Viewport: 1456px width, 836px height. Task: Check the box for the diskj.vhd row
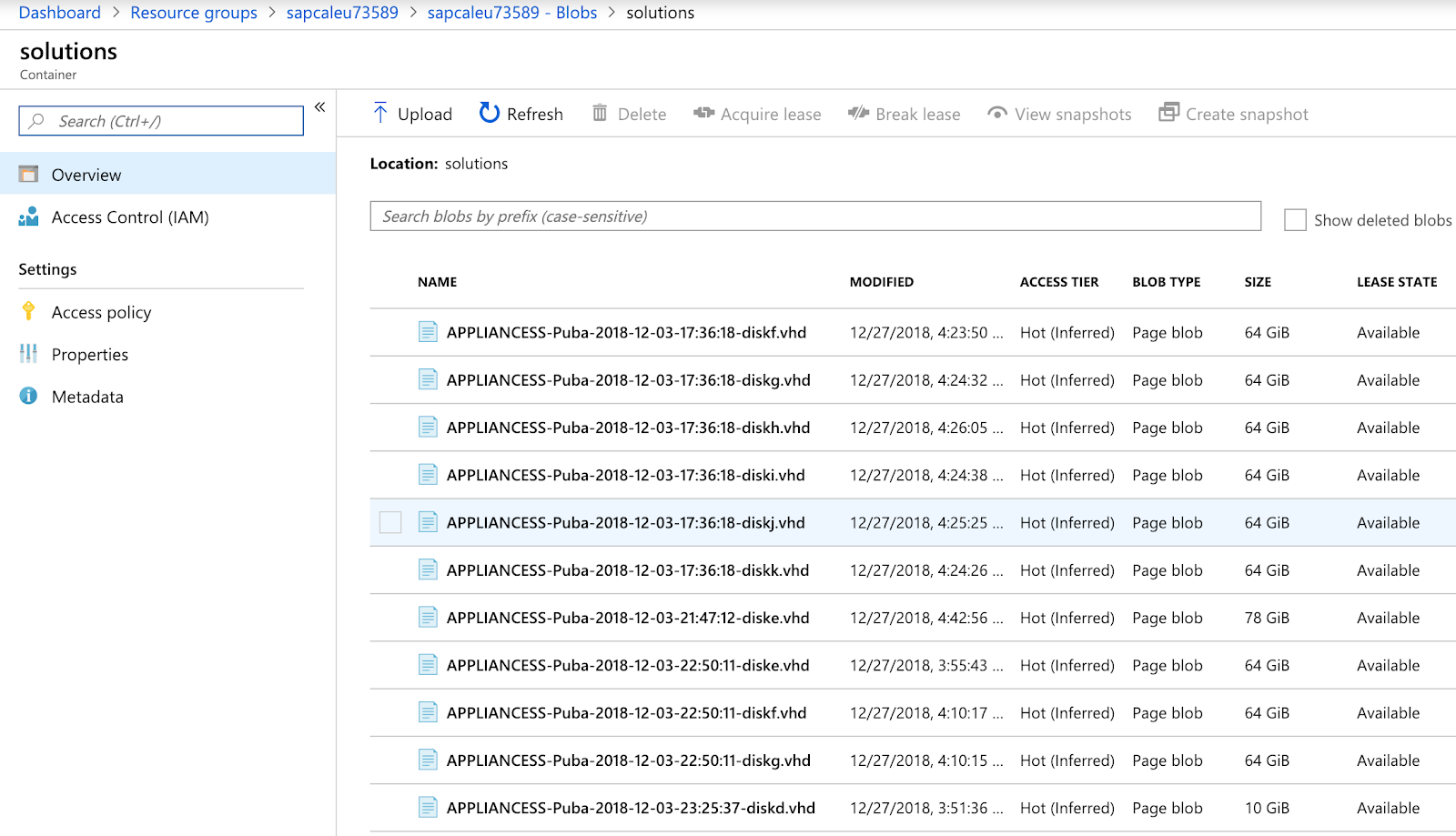[390, 522]
